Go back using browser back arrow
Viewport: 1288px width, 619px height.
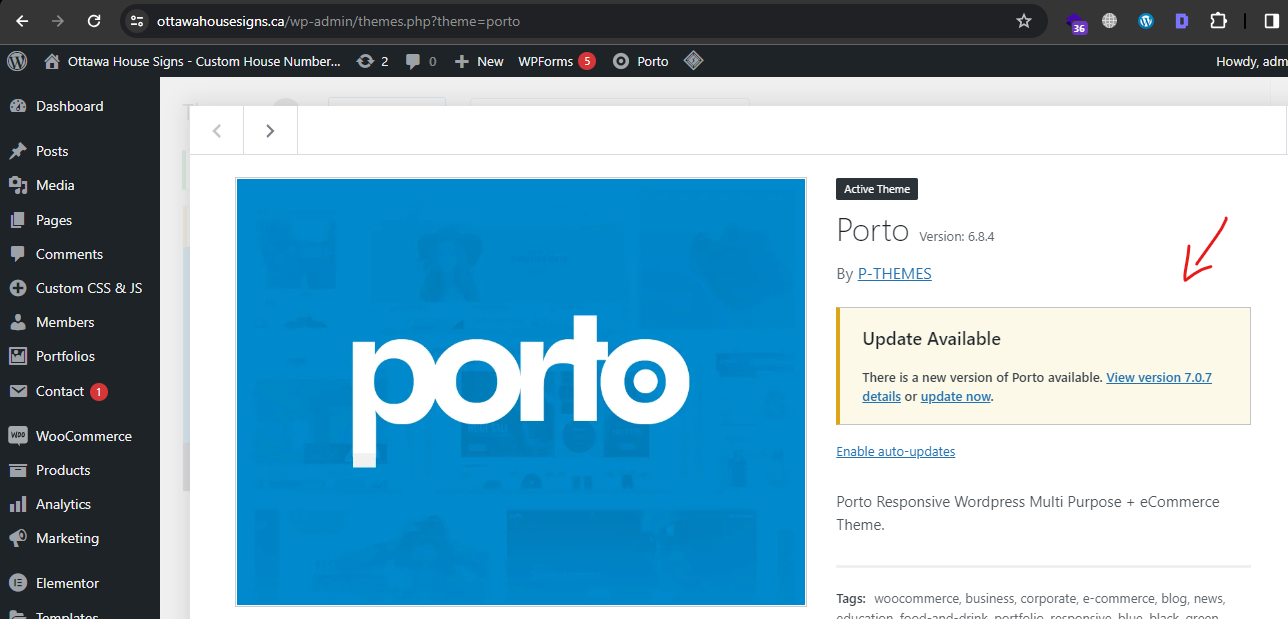tap(22, 21)
